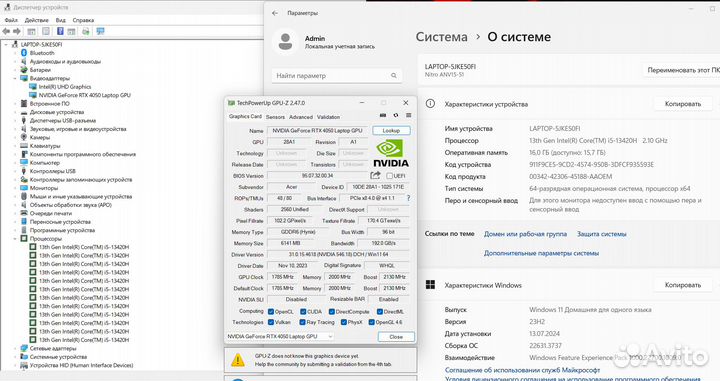Expand the Сетевые адаптеры tree node

point(15,348)
